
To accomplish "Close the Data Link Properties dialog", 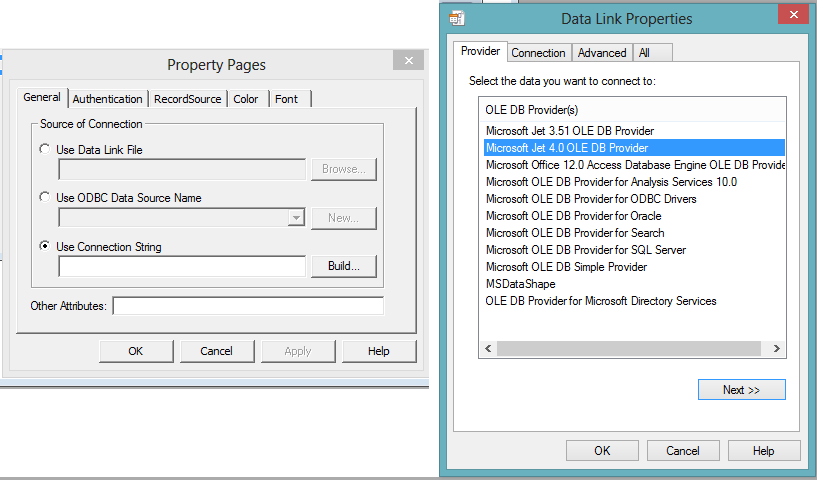I will (793, 14).
